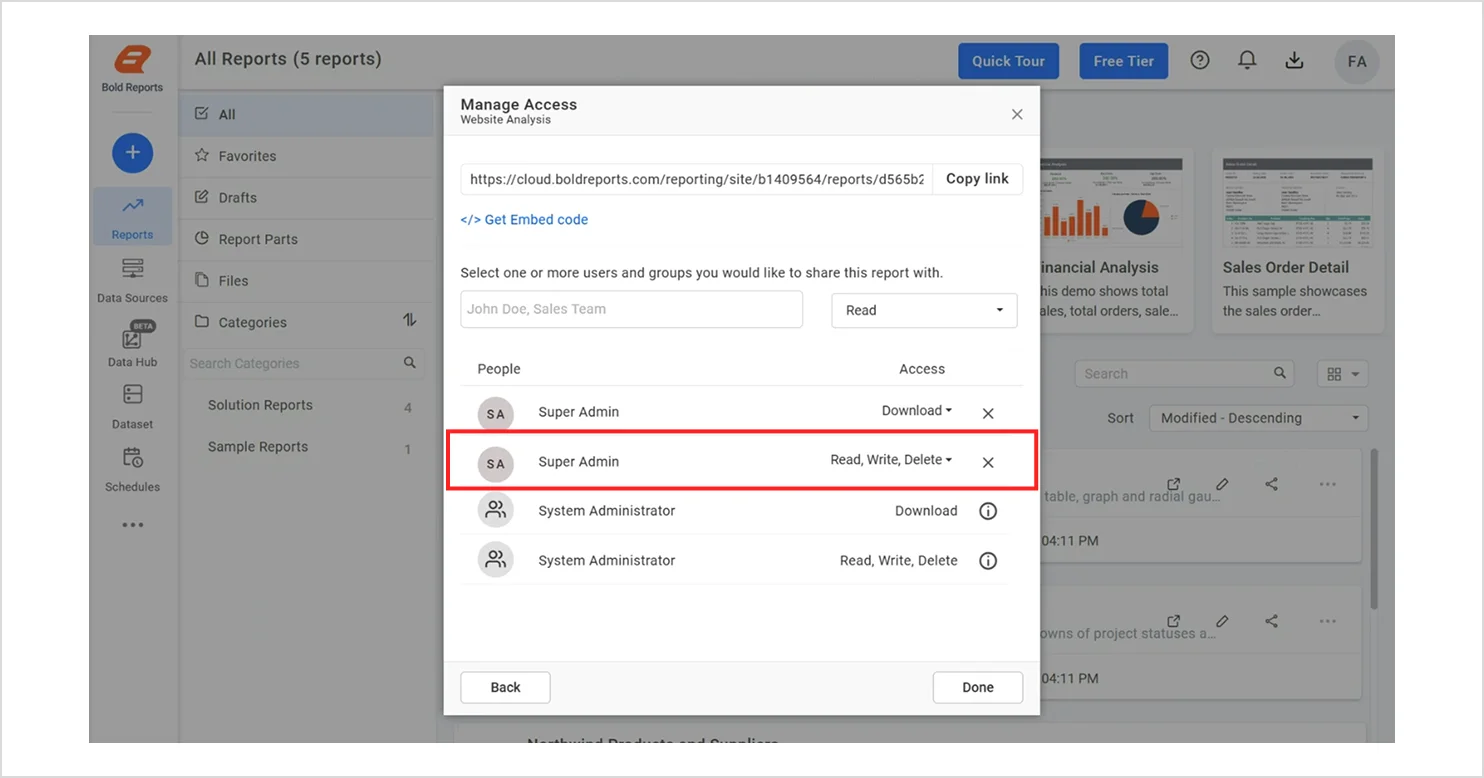Click the Quick Tour button
Image resolution: width=1484 pixels, height=778 pixels.
[x=1008, y=61]
